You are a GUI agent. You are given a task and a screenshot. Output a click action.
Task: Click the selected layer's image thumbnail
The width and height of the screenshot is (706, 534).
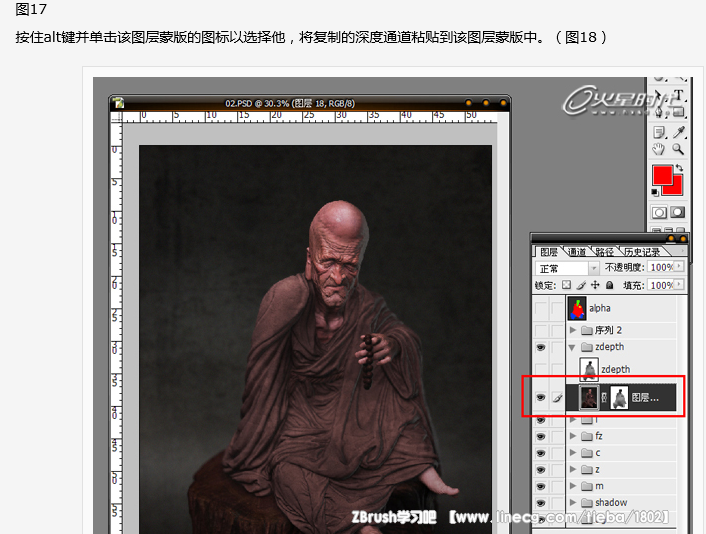tap(589, 398)
